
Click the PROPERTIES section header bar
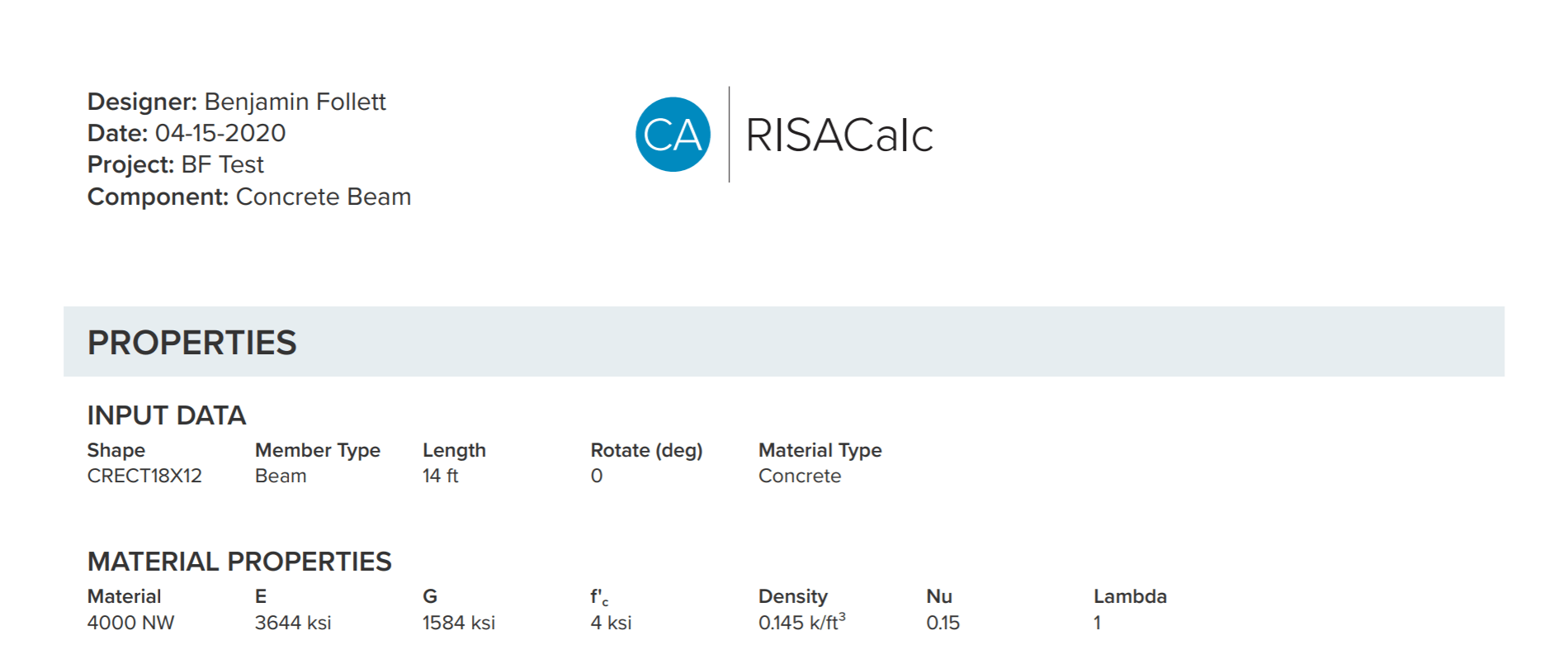point(782,342)
